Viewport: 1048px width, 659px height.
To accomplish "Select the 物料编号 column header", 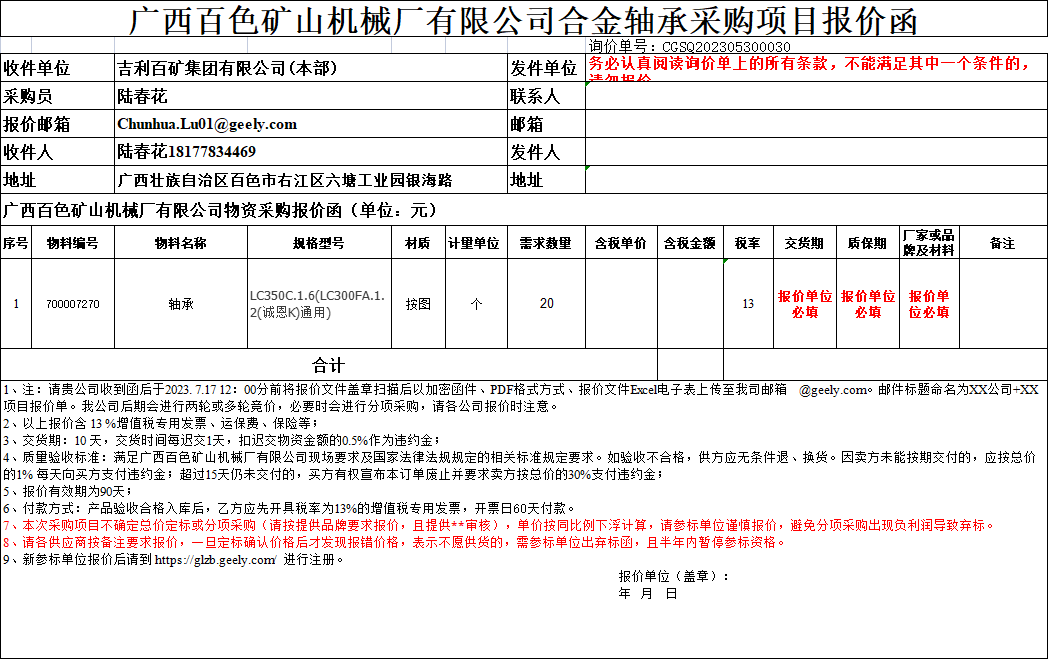I will (73, 243).
